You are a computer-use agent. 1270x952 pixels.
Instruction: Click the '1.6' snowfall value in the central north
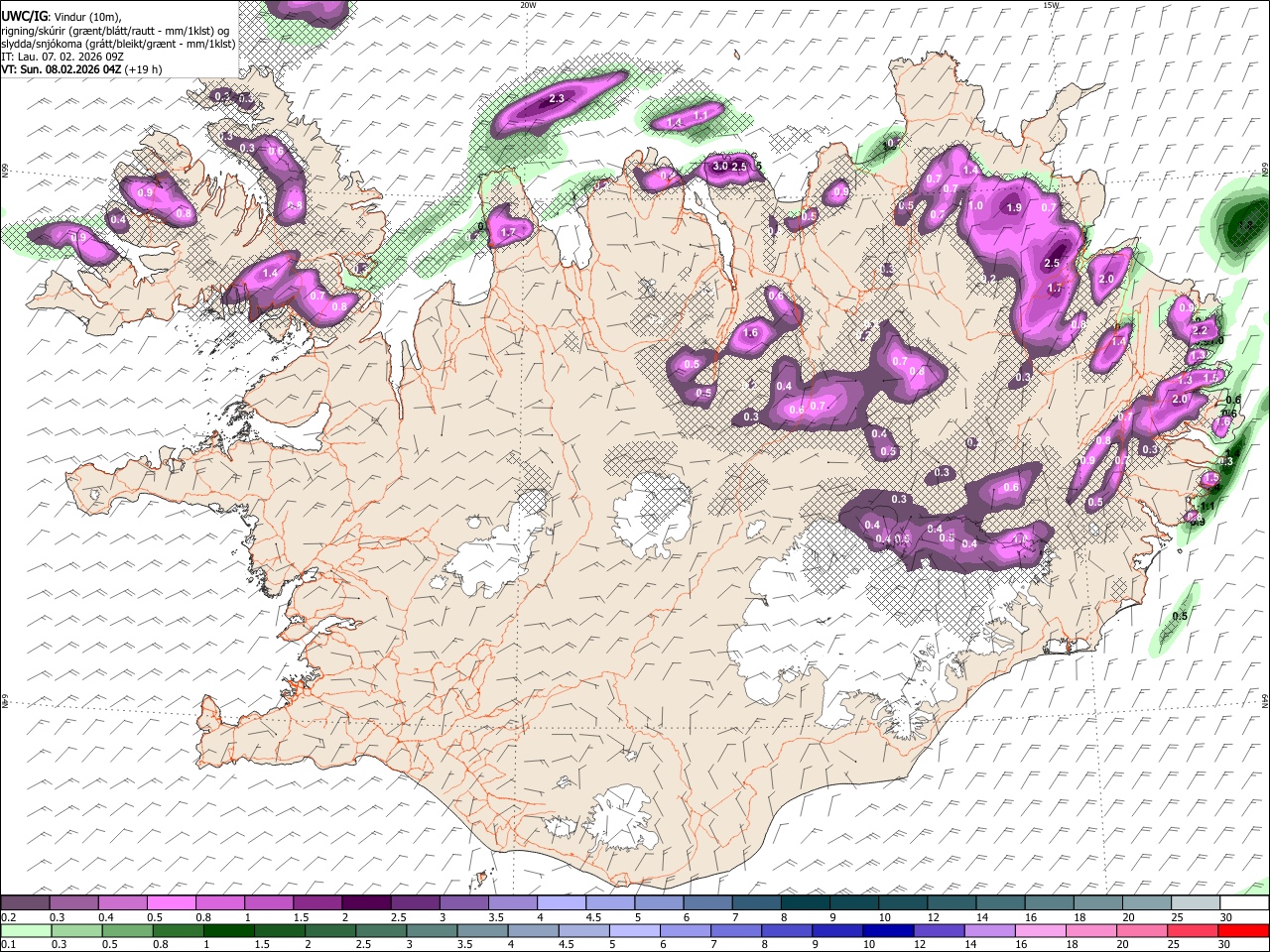pyautogui.click(x=751, y=333)
